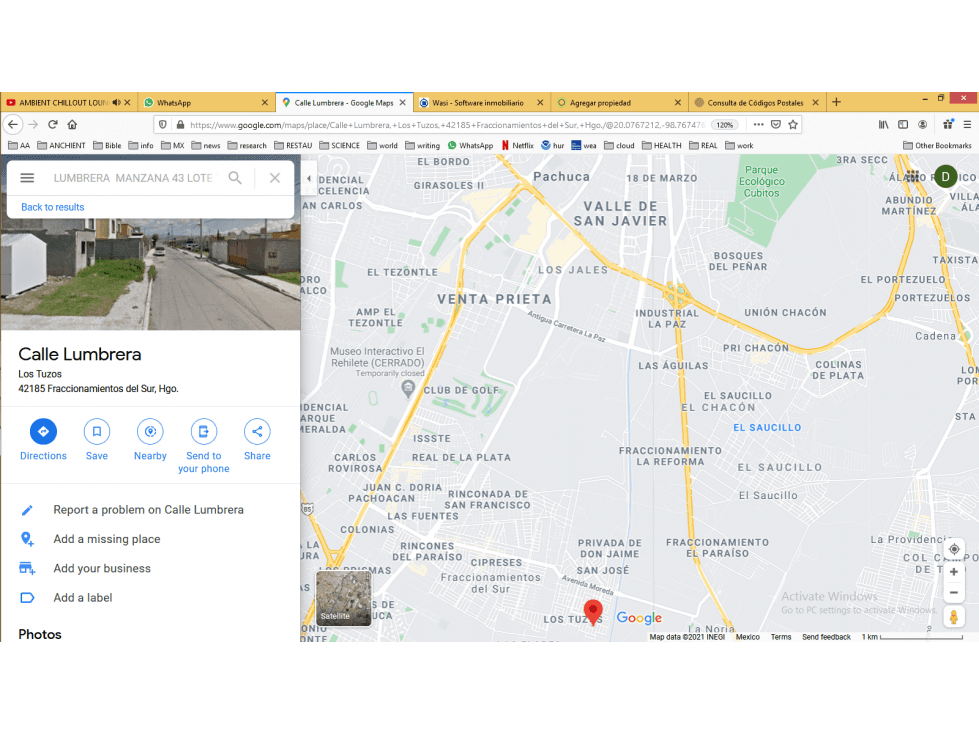Switch to AMBIENT CHILLOUT LOUNGE tab

tap(62, 102)
